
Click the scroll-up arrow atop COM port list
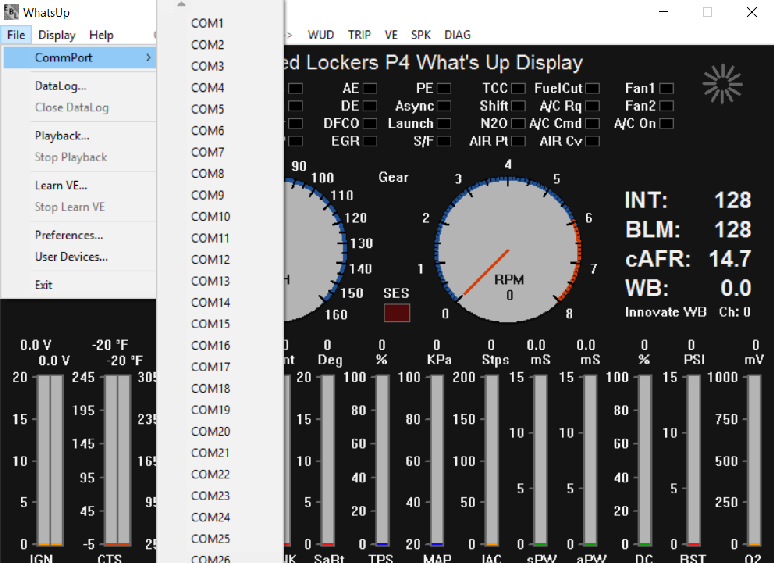(x=181, y=5)
